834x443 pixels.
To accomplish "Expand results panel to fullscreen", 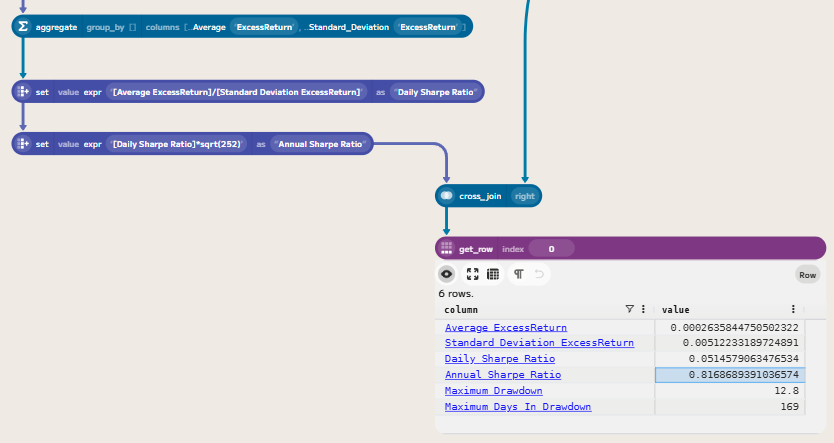I will coord(473,274).
